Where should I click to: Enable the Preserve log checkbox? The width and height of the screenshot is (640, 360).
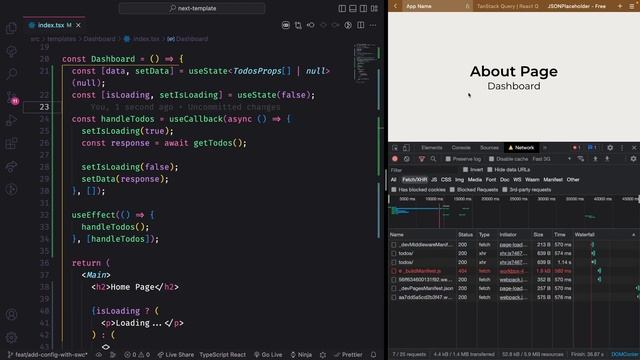click(448, 159)
